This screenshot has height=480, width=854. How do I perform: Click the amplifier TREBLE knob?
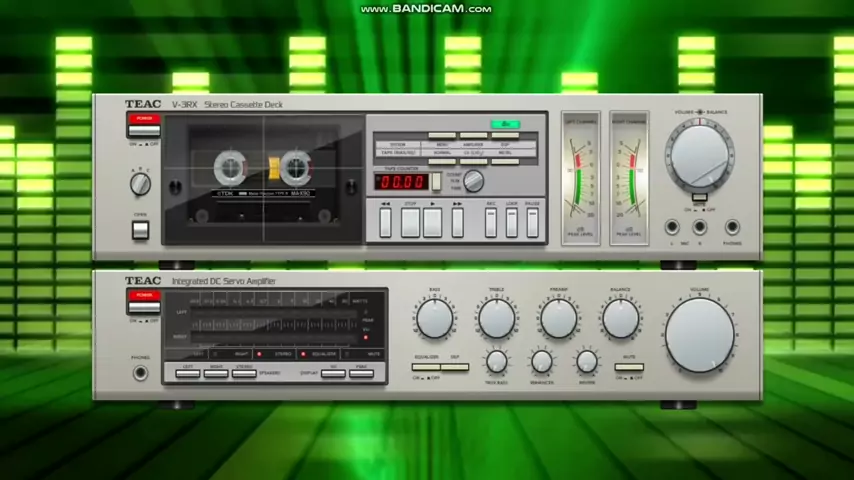[x=496, y=319]
